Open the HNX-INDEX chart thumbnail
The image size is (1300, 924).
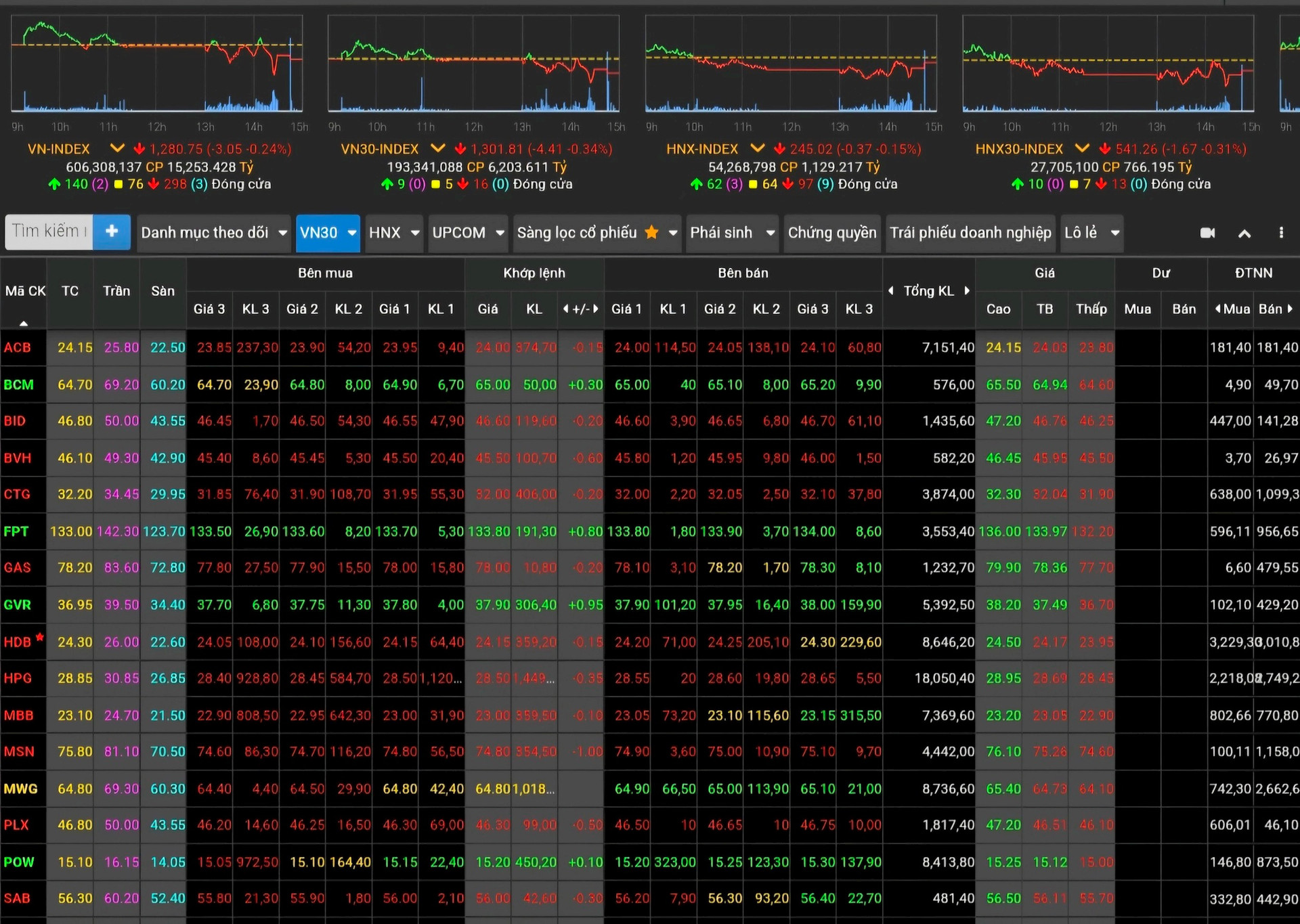(791, 64)
